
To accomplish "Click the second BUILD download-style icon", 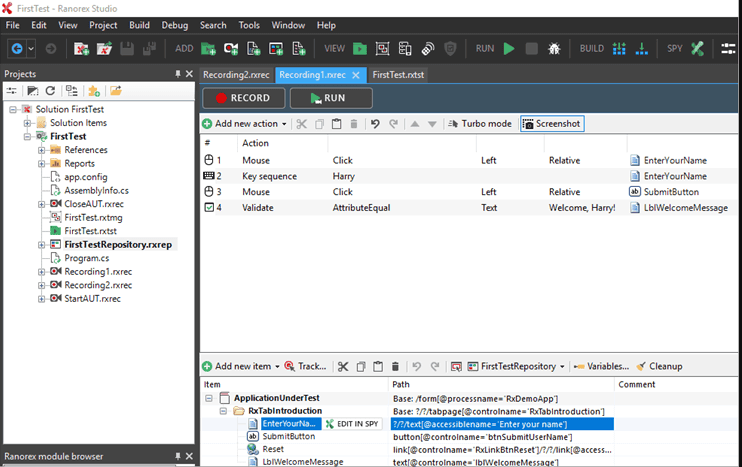I will coord(642,48).
